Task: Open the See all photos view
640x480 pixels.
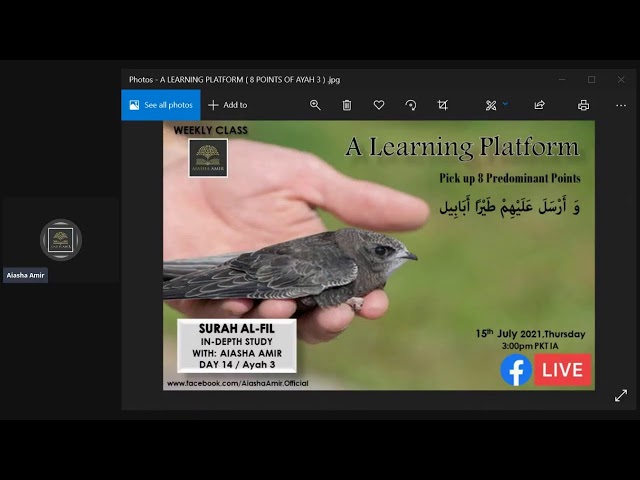Action: point(161,105)
